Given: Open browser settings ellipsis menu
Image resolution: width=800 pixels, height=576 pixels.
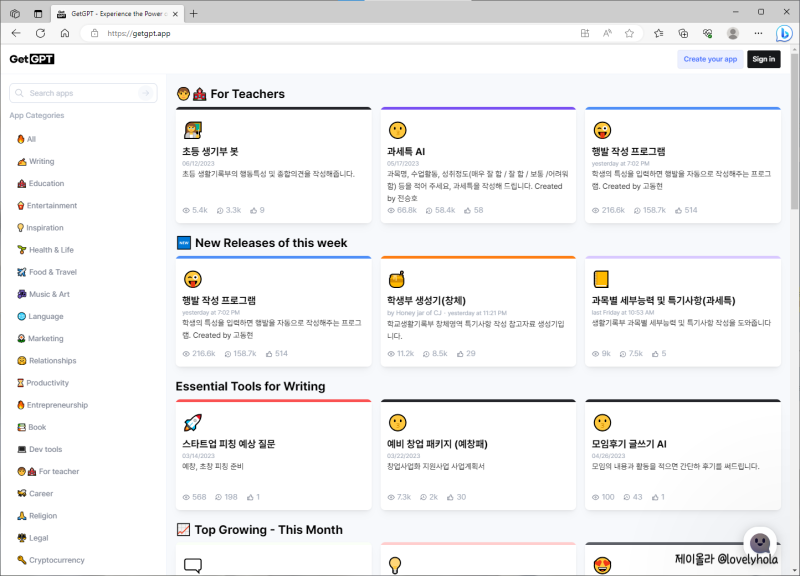Looking at the screenshot, I should 758,33.
